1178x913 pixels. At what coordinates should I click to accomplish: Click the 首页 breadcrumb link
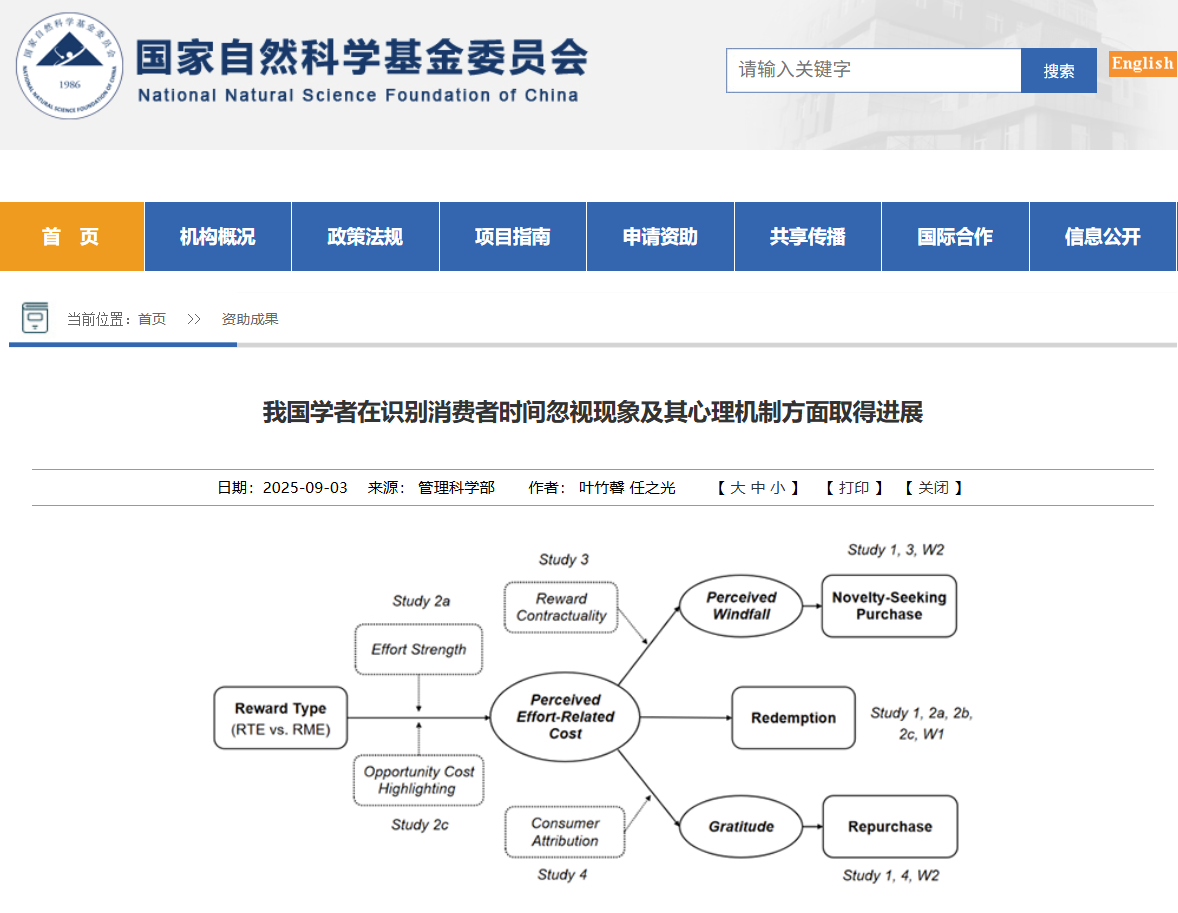tap(152, 319)
